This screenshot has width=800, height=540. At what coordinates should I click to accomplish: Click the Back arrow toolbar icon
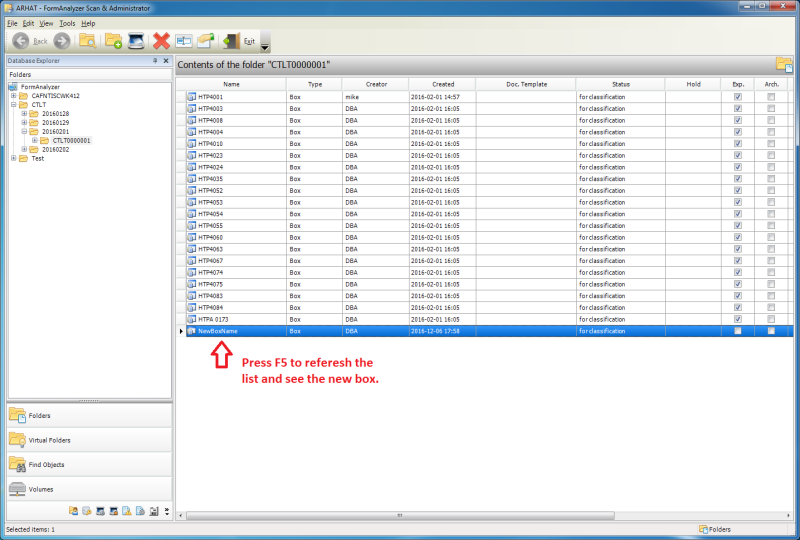pos(21,41)
